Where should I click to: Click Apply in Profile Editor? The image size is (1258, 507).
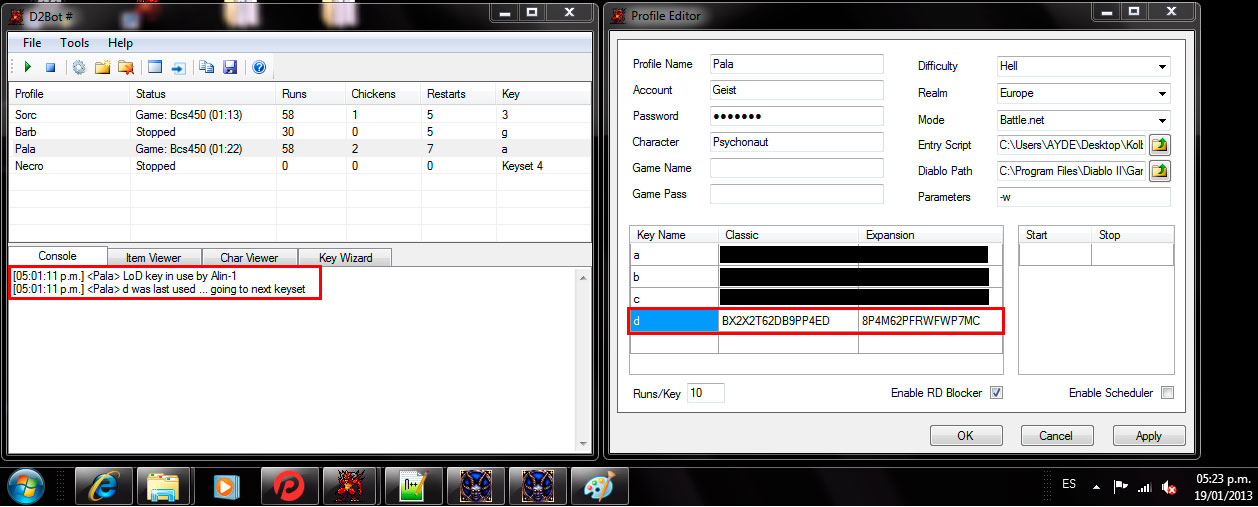[x=1149, y=436]
